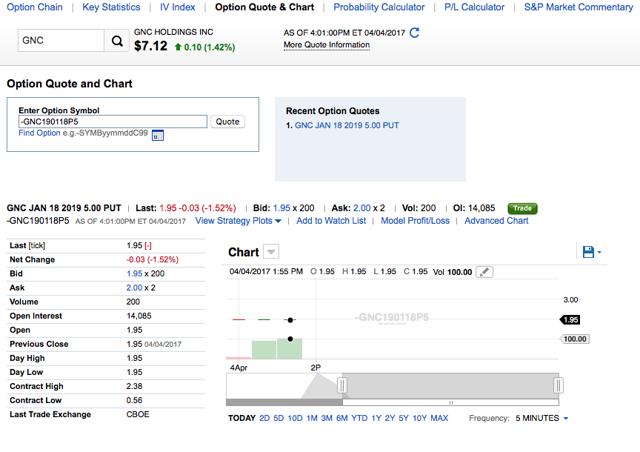The image size is (640, 452).
Task: Click Bid 1.95 in the quote header line
Action: (281, 208)
